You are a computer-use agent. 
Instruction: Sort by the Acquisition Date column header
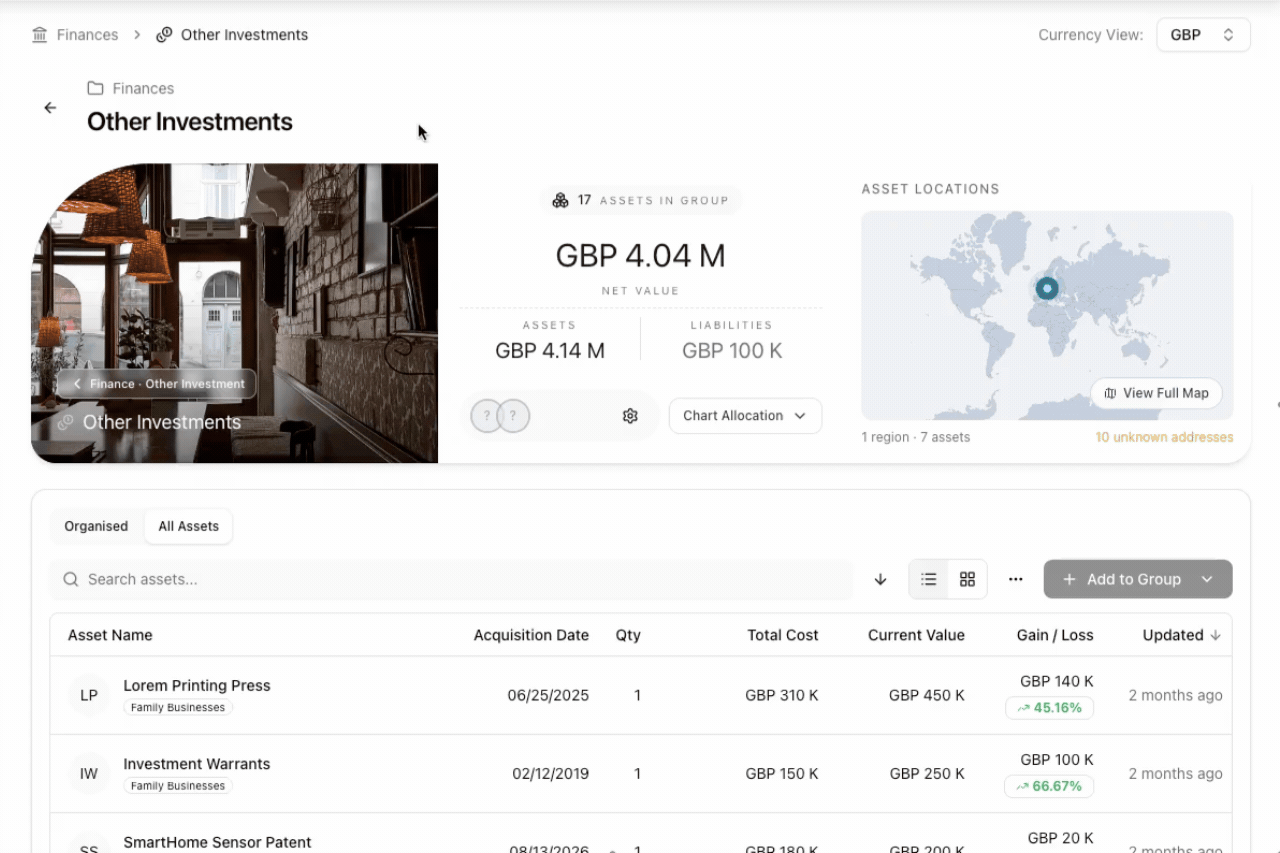click(x=531, y=635)
